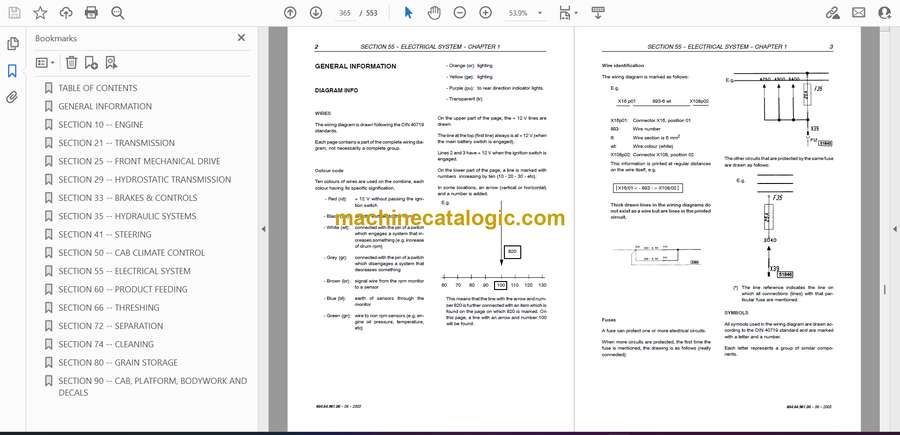The width and height of the screenshot is (900, 435).
Task: Jump to SECTION 72 -- SEPARATION
Action: [111, 326]
